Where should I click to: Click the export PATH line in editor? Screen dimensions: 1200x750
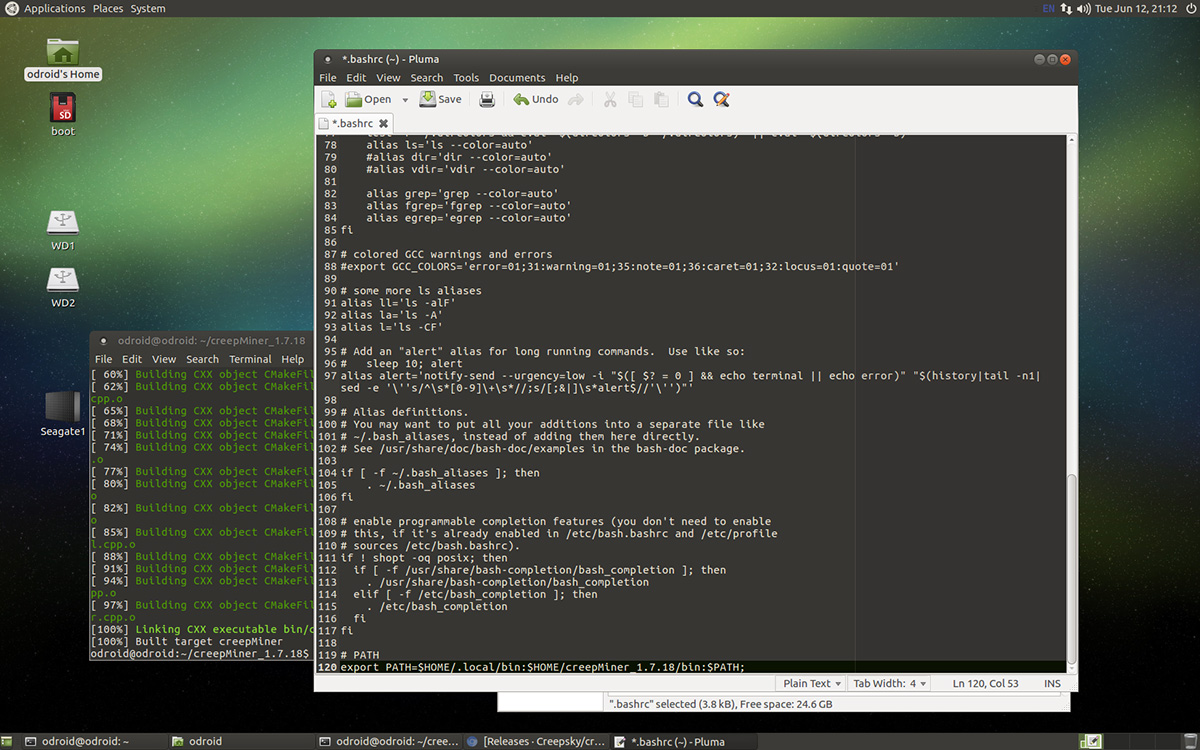click(x=543, y=667)
